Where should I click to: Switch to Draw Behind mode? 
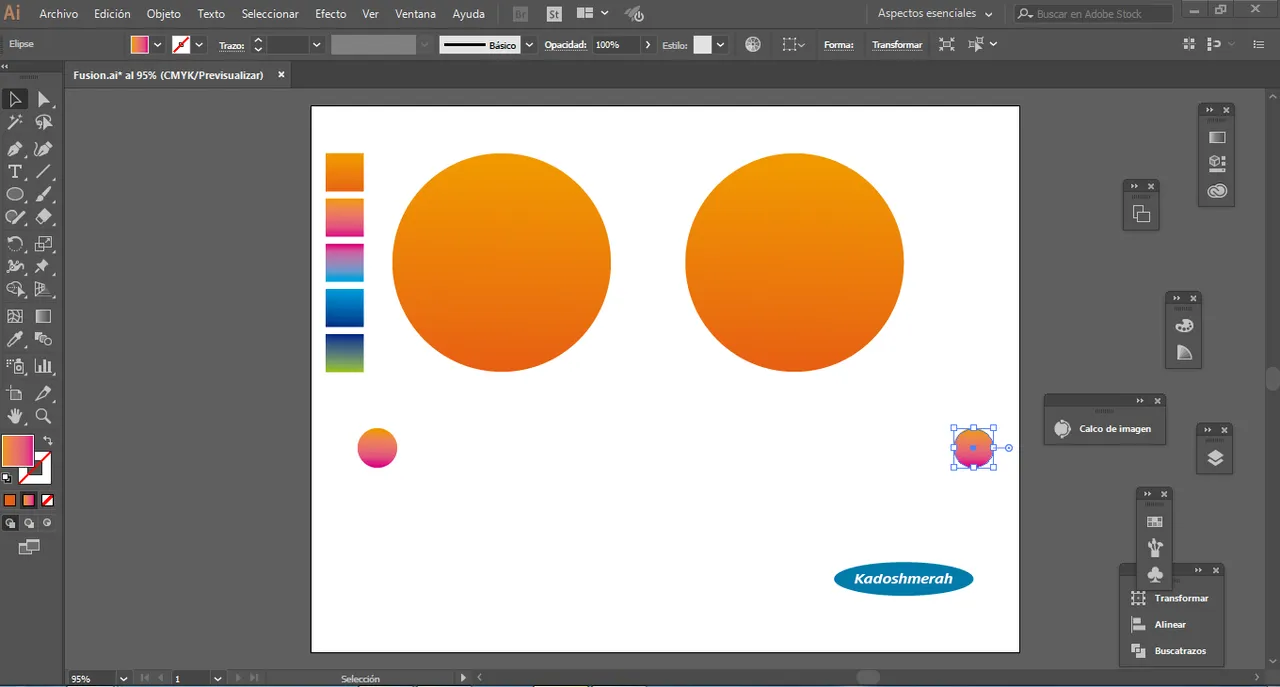29,523
